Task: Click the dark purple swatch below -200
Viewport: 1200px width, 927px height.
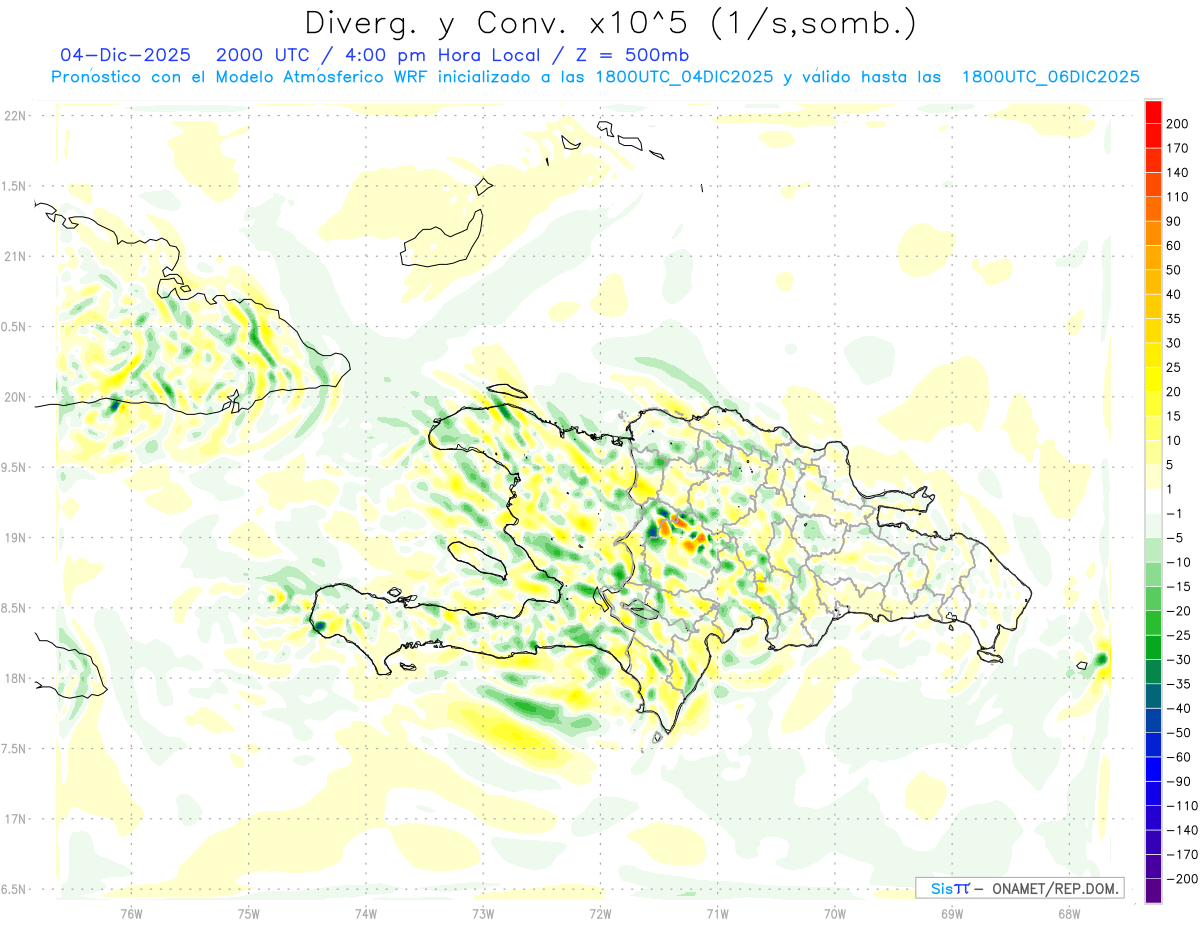Action: coord(1153,891)
